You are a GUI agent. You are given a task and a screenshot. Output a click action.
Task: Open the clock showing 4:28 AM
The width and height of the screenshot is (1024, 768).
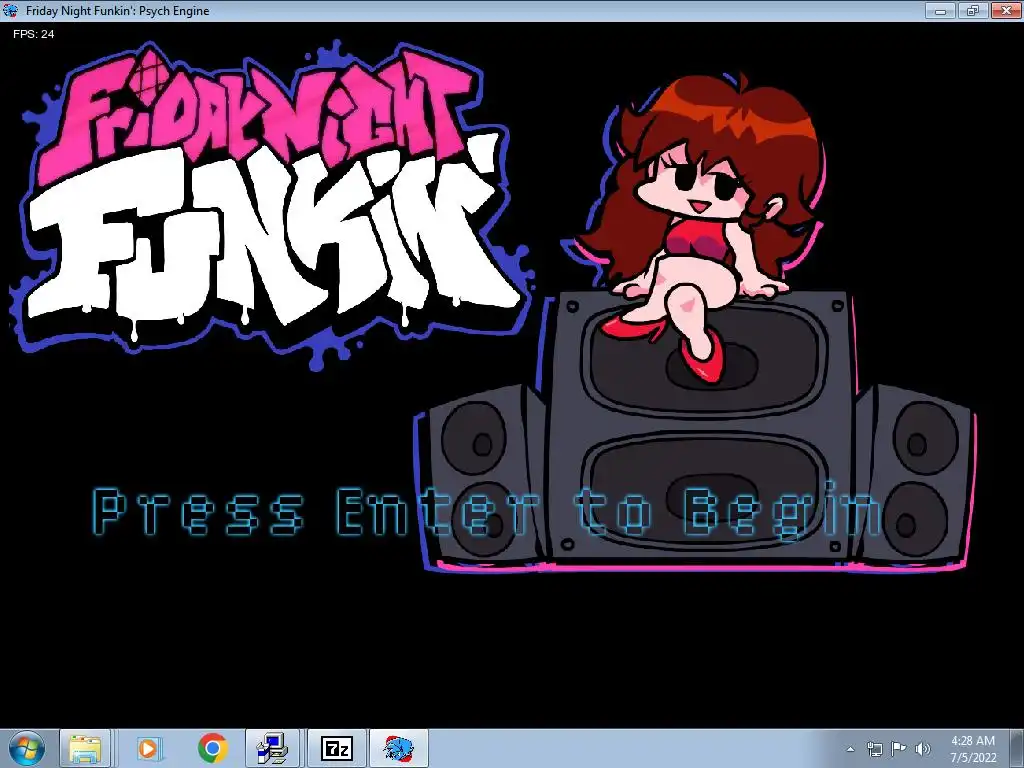(973, 749)
